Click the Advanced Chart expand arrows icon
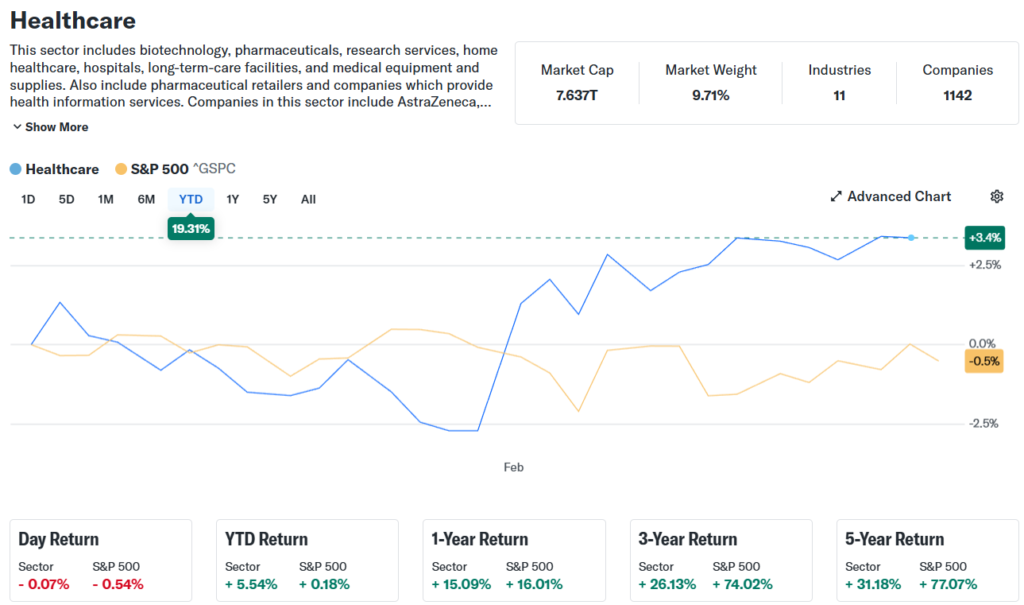The width and height of the screenshot is (1024, 605). pyautogui.click(x=836, y=197)
